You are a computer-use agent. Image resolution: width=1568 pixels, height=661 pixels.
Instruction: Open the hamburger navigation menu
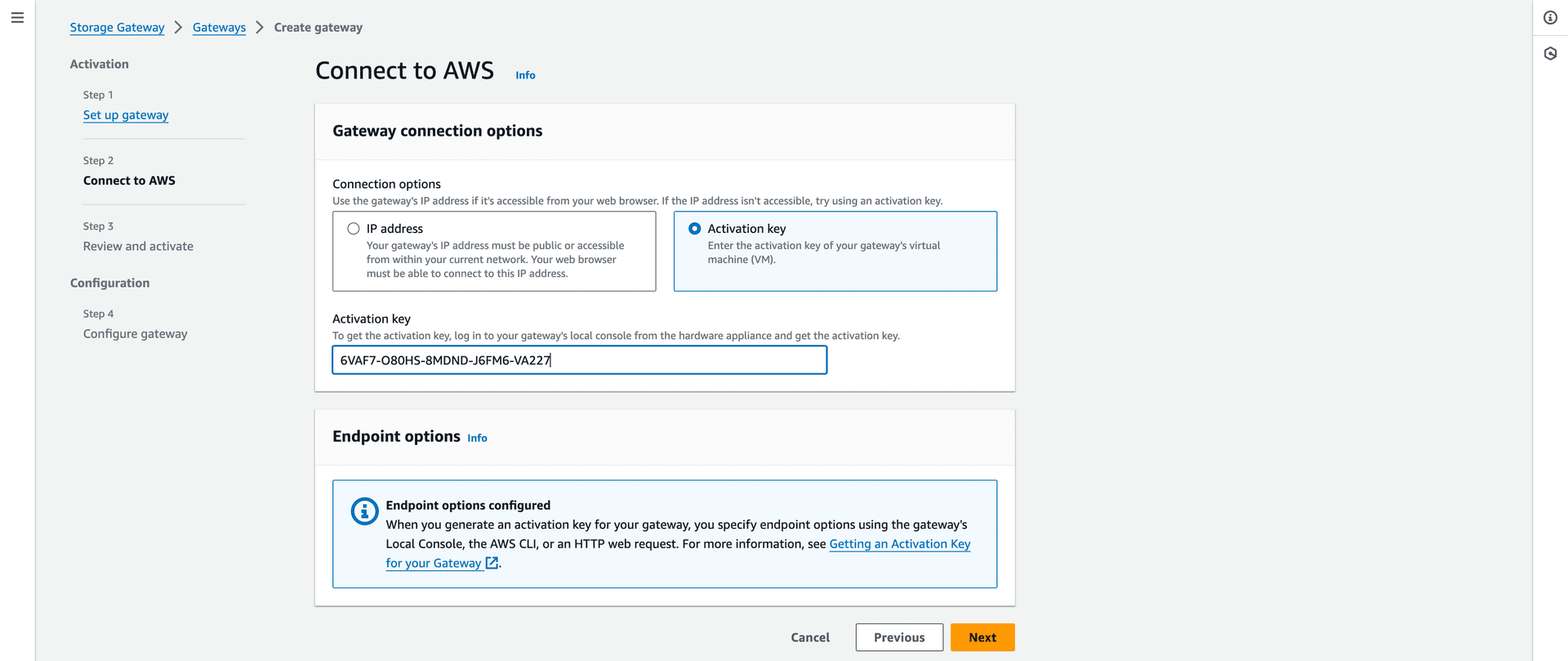point(17,17)
